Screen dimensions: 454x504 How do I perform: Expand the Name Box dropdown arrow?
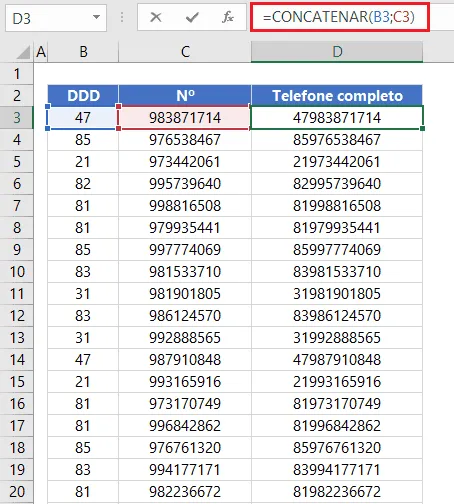click(x=97, y=17)
